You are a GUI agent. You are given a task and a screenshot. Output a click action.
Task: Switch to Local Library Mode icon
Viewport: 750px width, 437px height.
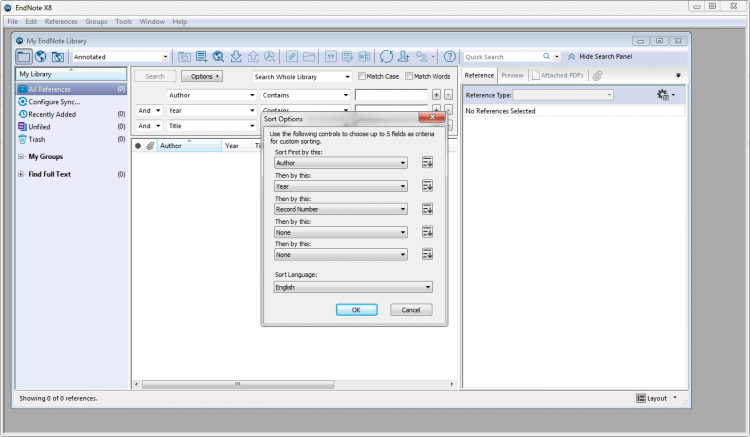[23, 56]
